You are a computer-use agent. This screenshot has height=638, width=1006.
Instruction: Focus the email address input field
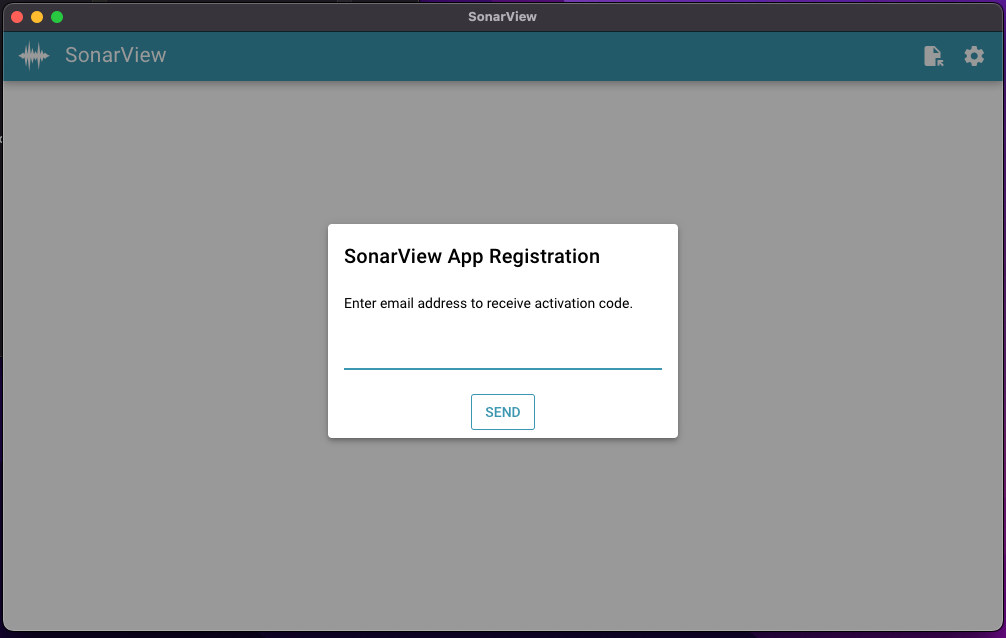coord(502,352)
